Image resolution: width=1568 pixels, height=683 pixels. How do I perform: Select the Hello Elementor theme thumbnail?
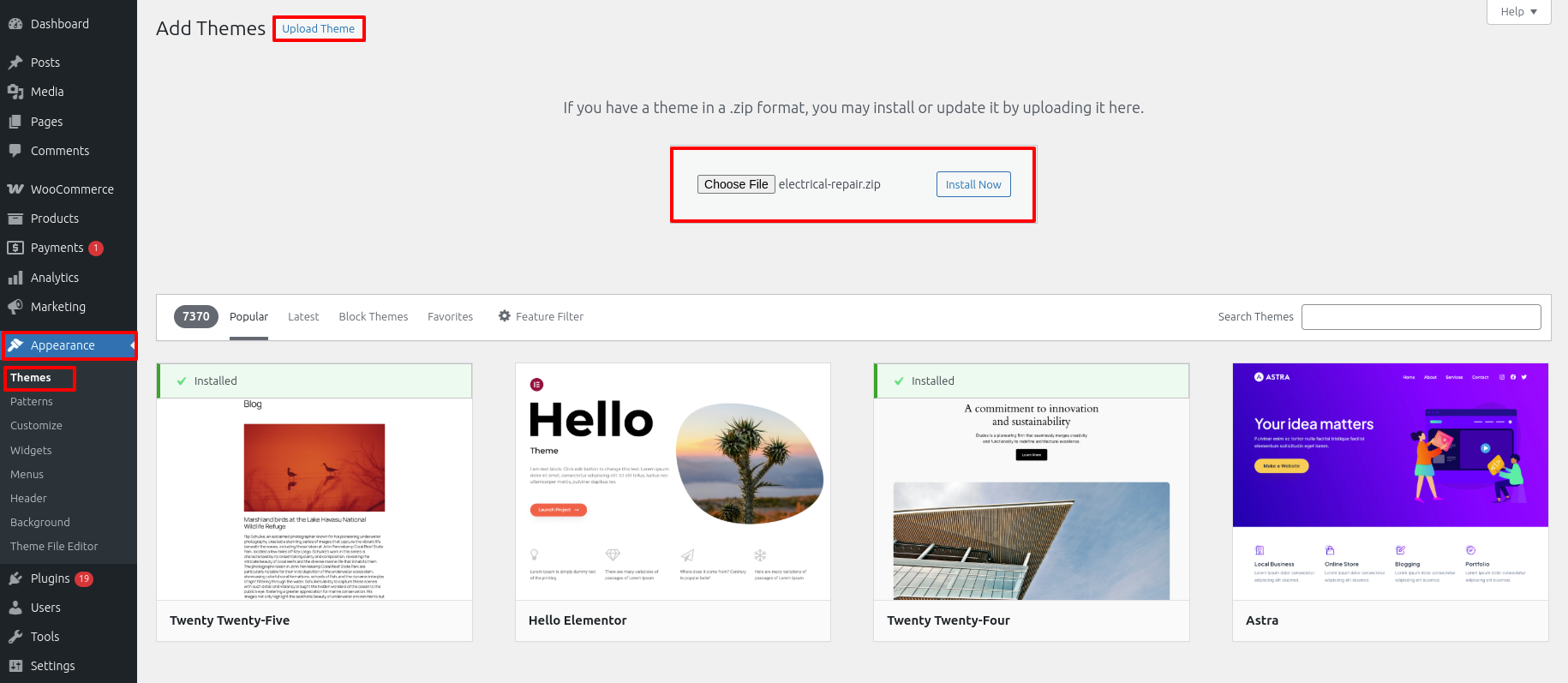coord(673,482)
